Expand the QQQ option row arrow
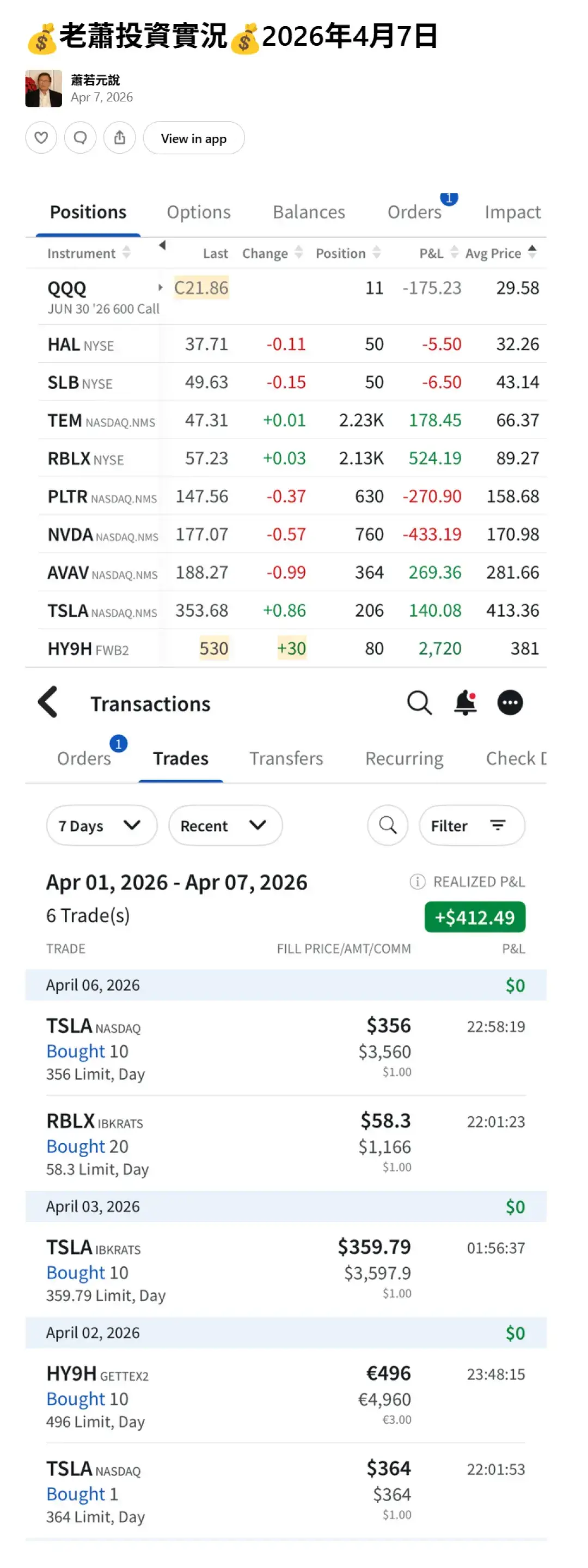This screenshot has width=588, height=1568. pyautogui.click(x=161, y=287)
